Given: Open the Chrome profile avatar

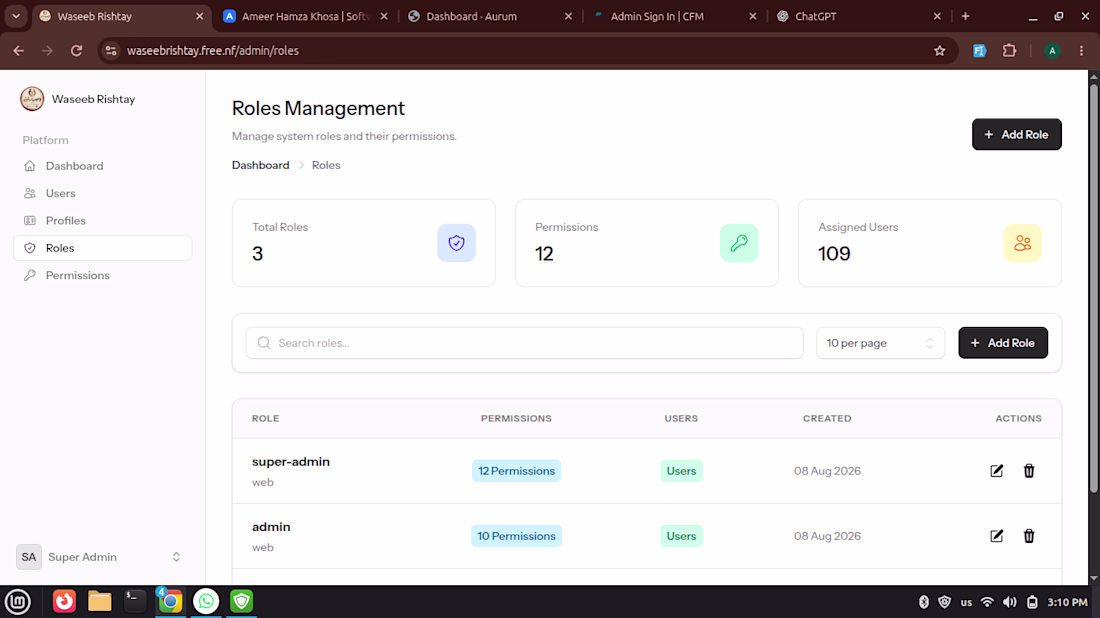Looking at the screenshot, I should click(1052, 51).
